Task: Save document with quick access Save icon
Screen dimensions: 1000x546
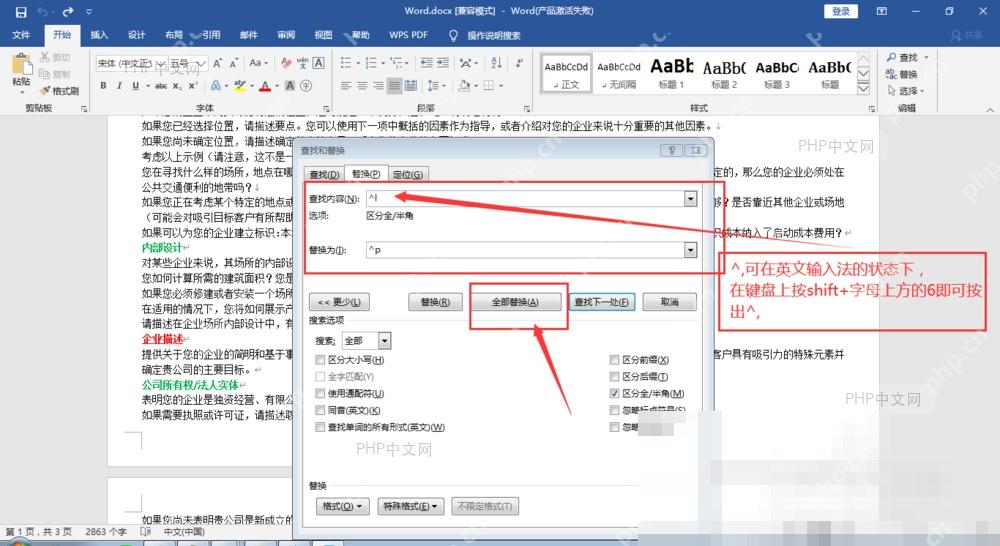Action: 21,11
